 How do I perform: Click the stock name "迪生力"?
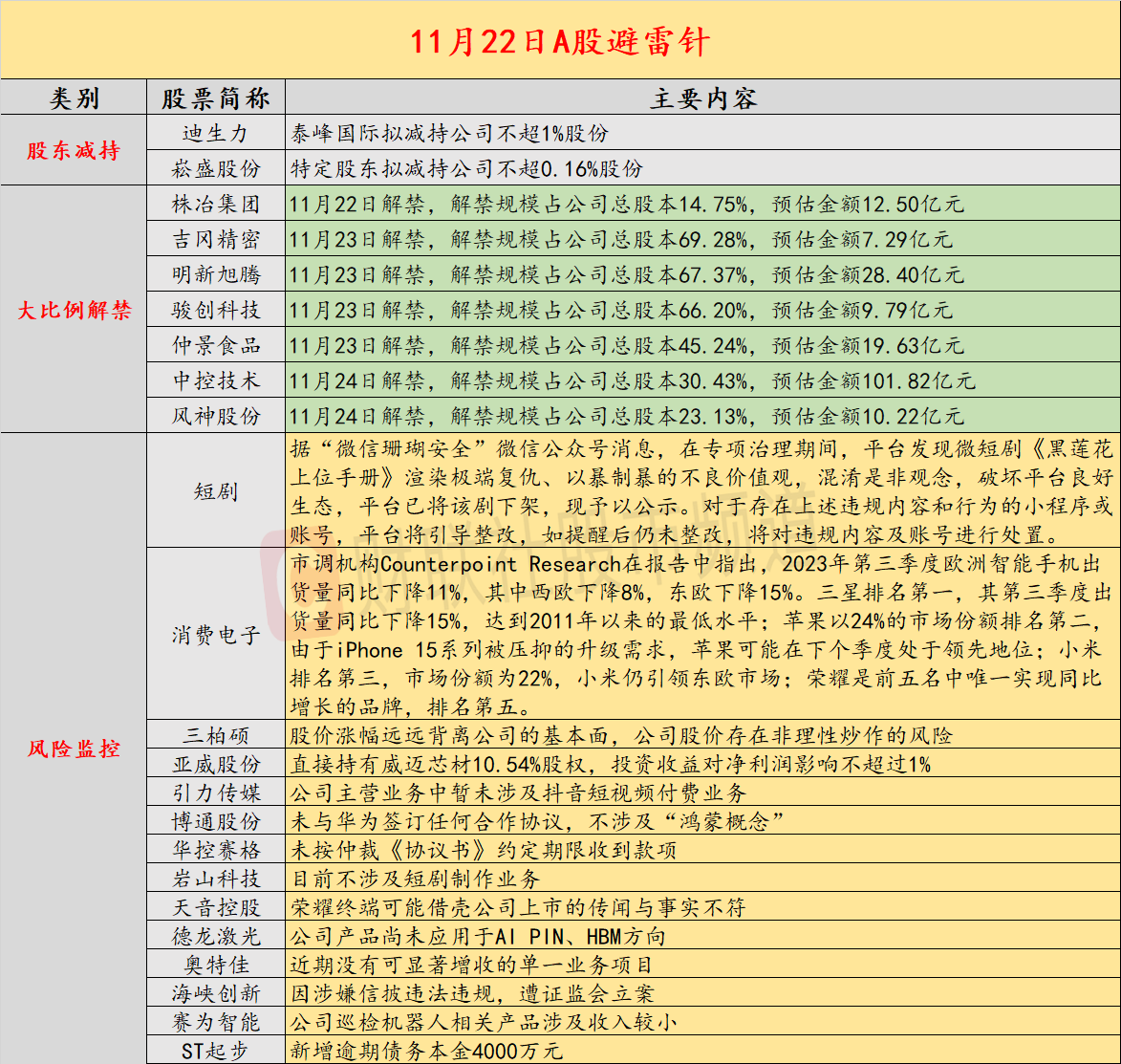click(216, 134)
